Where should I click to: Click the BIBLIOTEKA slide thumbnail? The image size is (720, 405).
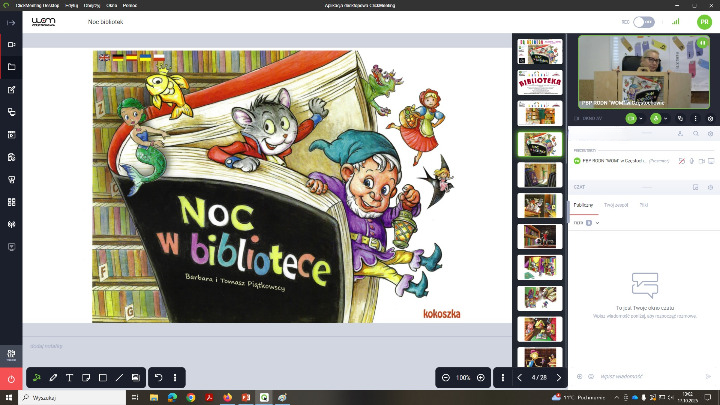pos(537,81)
